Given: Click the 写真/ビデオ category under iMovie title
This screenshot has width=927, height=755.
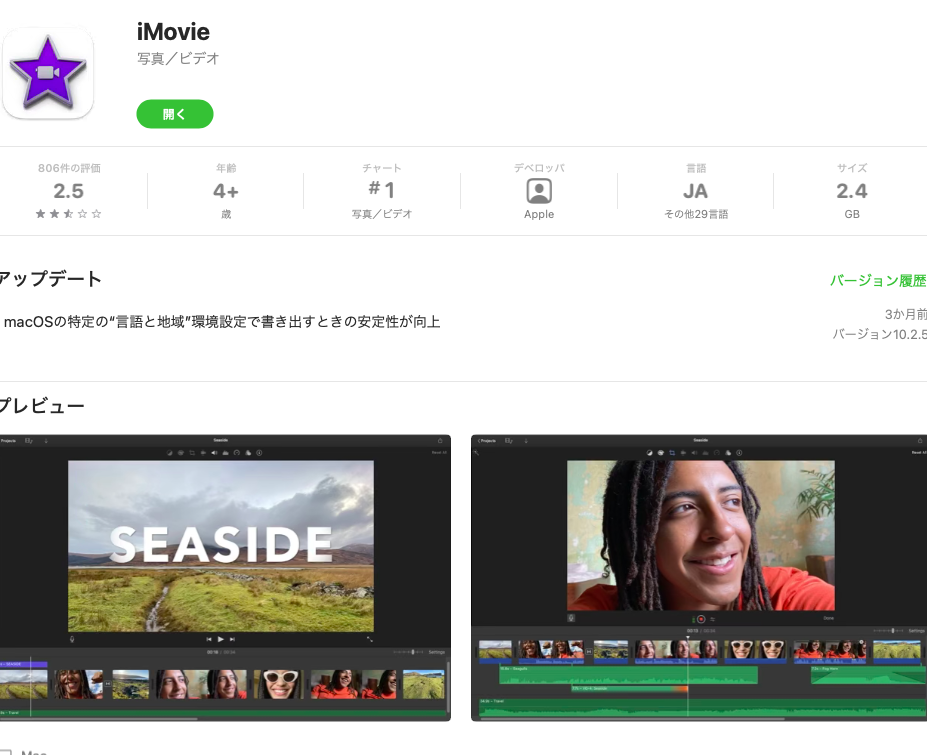Looking at the screenshot, I should (178, 59).
